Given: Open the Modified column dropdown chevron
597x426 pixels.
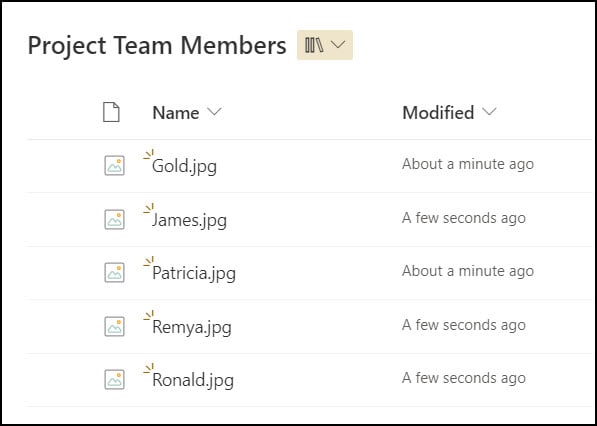Looking at the screenshot, I should pyautogui.click(x=489, y=112).
